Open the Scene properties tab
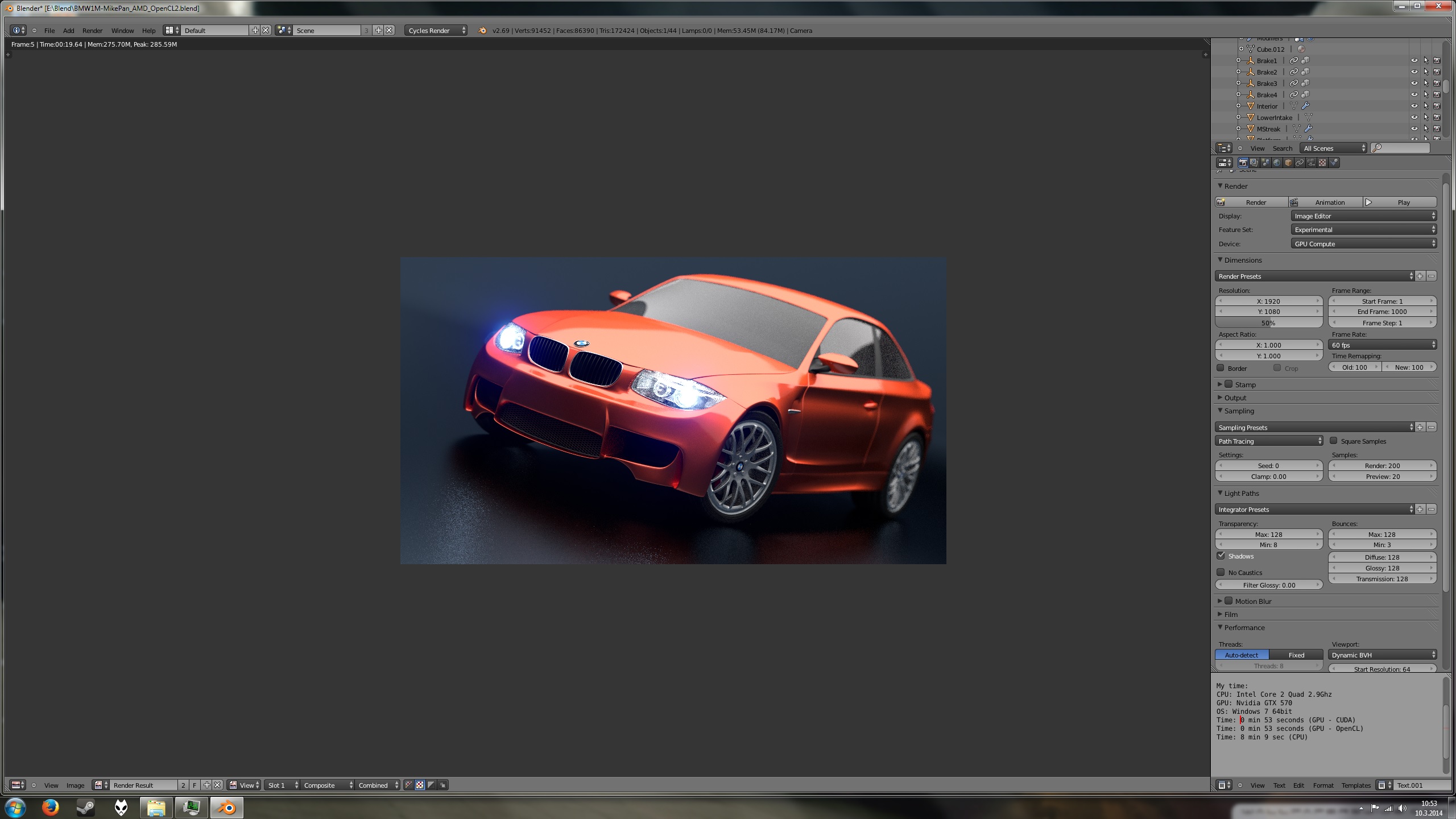 tap(1265, 163)
